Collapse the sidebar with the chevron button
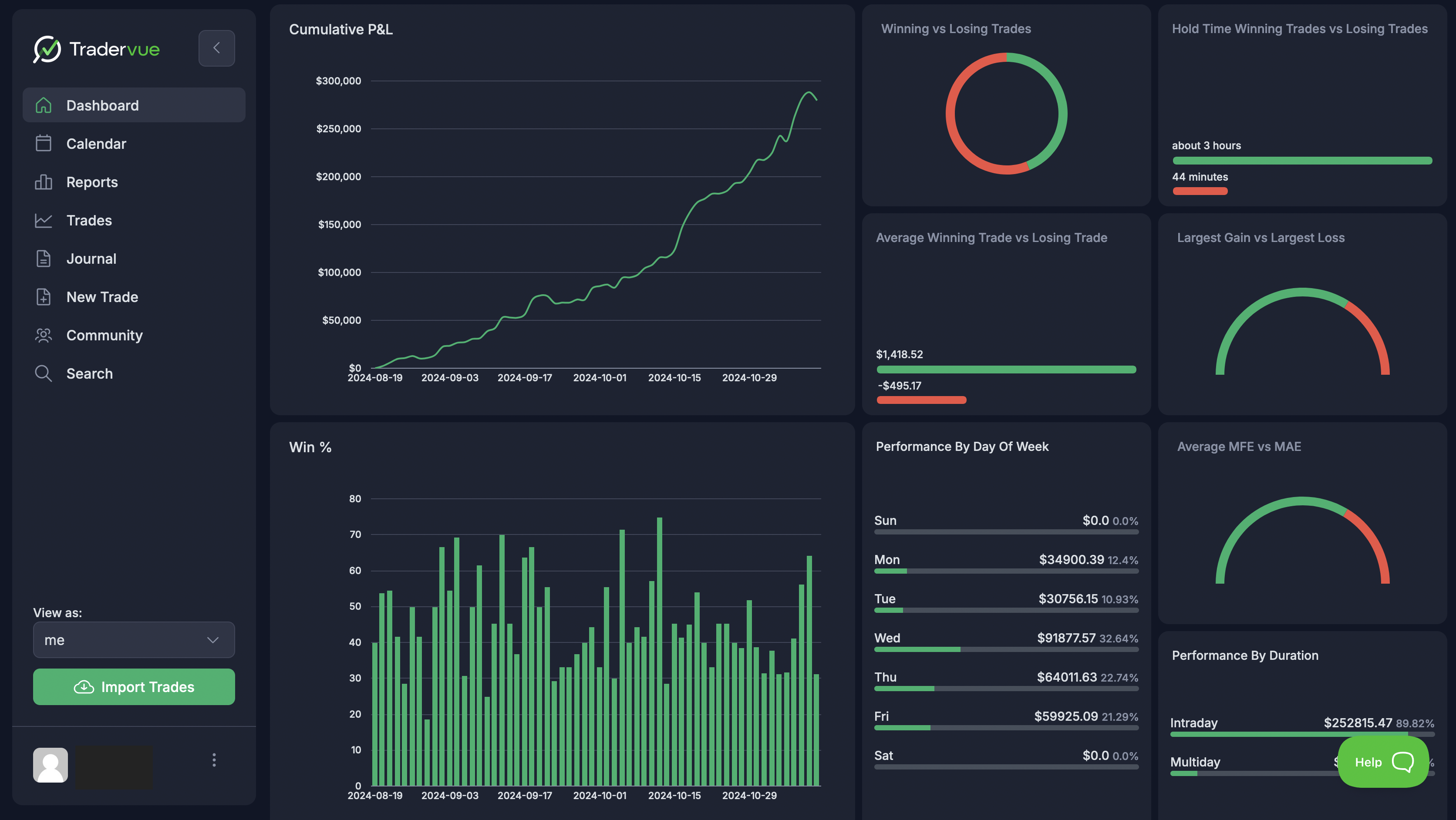Image resolution: width=1456 pixels, height=820 pixels. coord(216,48)
